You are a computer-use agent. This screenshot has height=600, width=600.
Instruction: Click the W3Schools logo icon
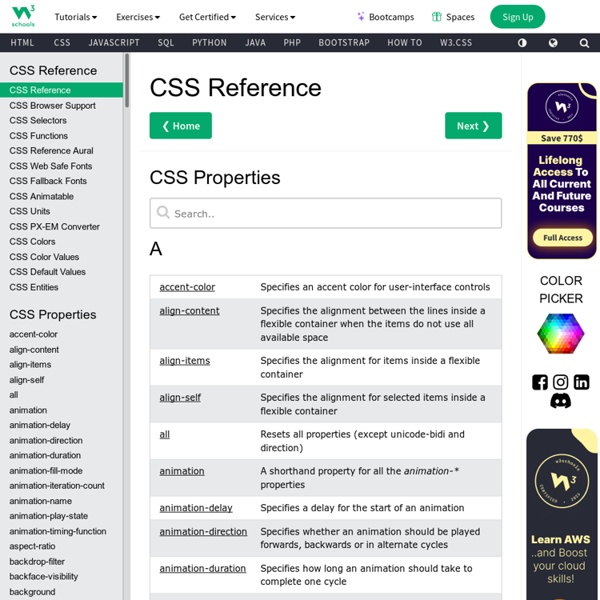22,16
